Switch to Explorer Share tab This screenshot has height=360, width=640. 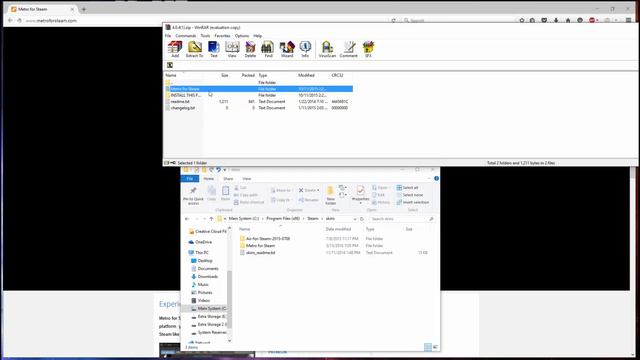click(228, 179)
